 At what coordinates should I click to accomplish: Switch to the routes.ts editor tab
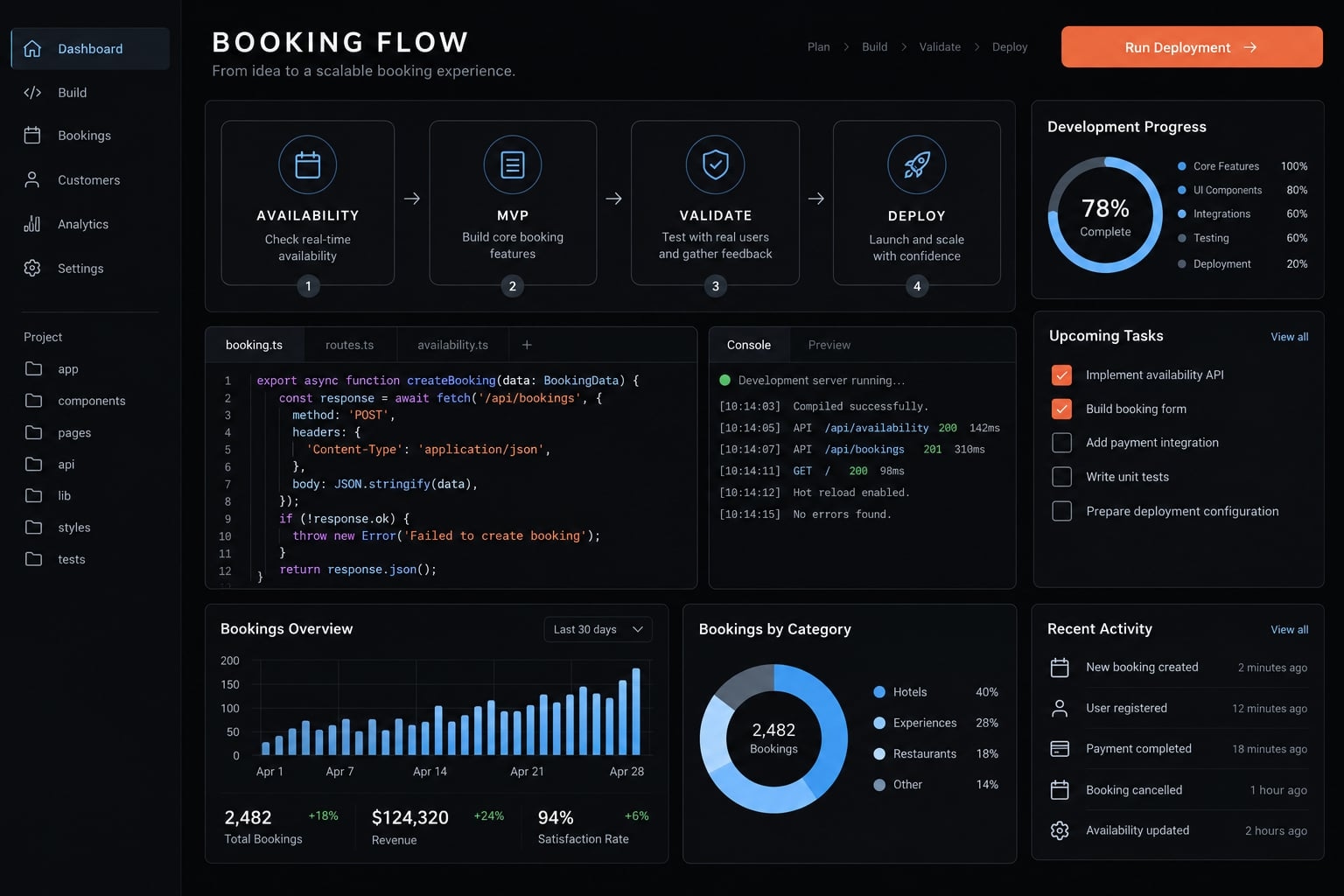point(350,345)
